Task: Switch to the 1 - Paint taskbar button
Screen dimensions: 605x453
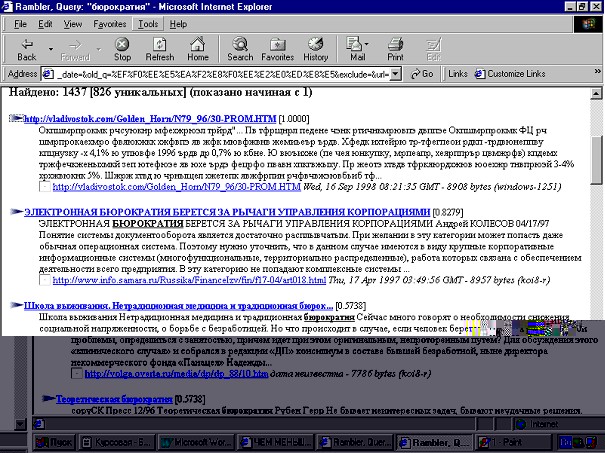Action: coord(513,443)
